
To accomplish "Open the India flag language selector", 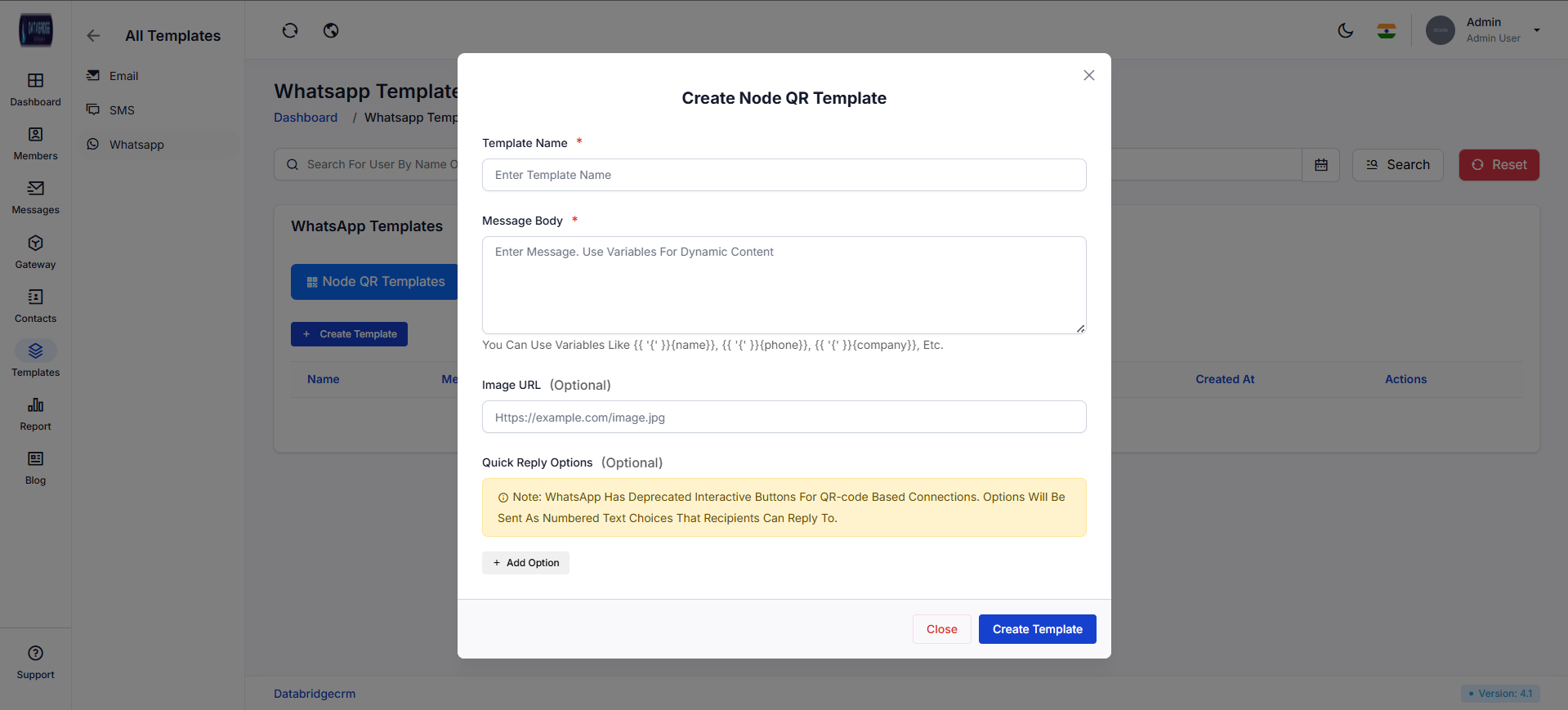I will tap(1386, 31).
